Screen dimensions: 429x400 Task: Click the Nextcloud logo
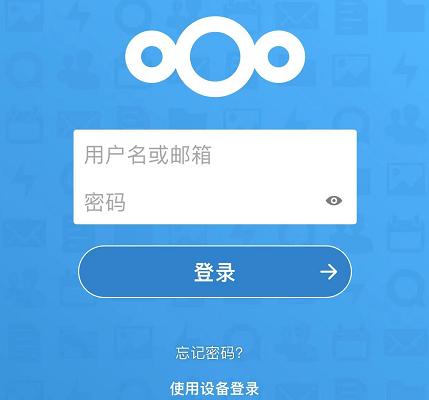point(215,57)
